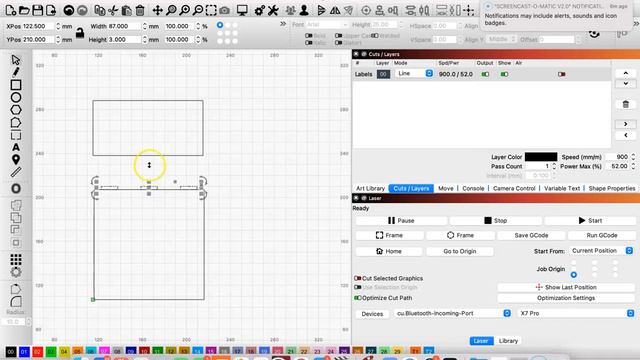The width and height of the screenshot is (640, 360).
Task: Click the Start button
Action: coord(590,221)
